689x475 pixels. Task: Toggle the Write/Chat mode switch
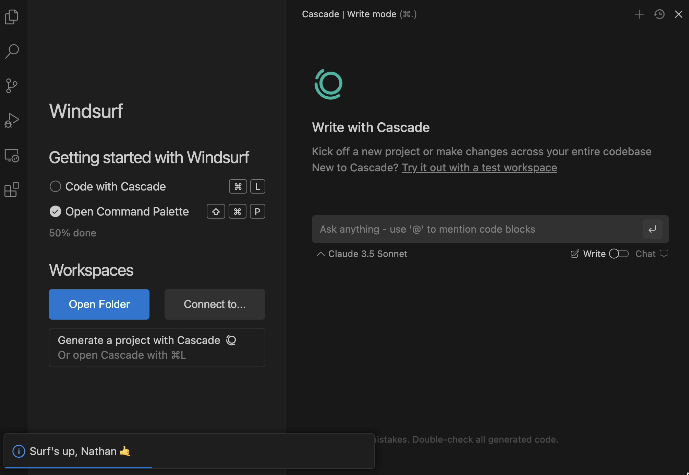pyautogui.click(x=619, y=254)
